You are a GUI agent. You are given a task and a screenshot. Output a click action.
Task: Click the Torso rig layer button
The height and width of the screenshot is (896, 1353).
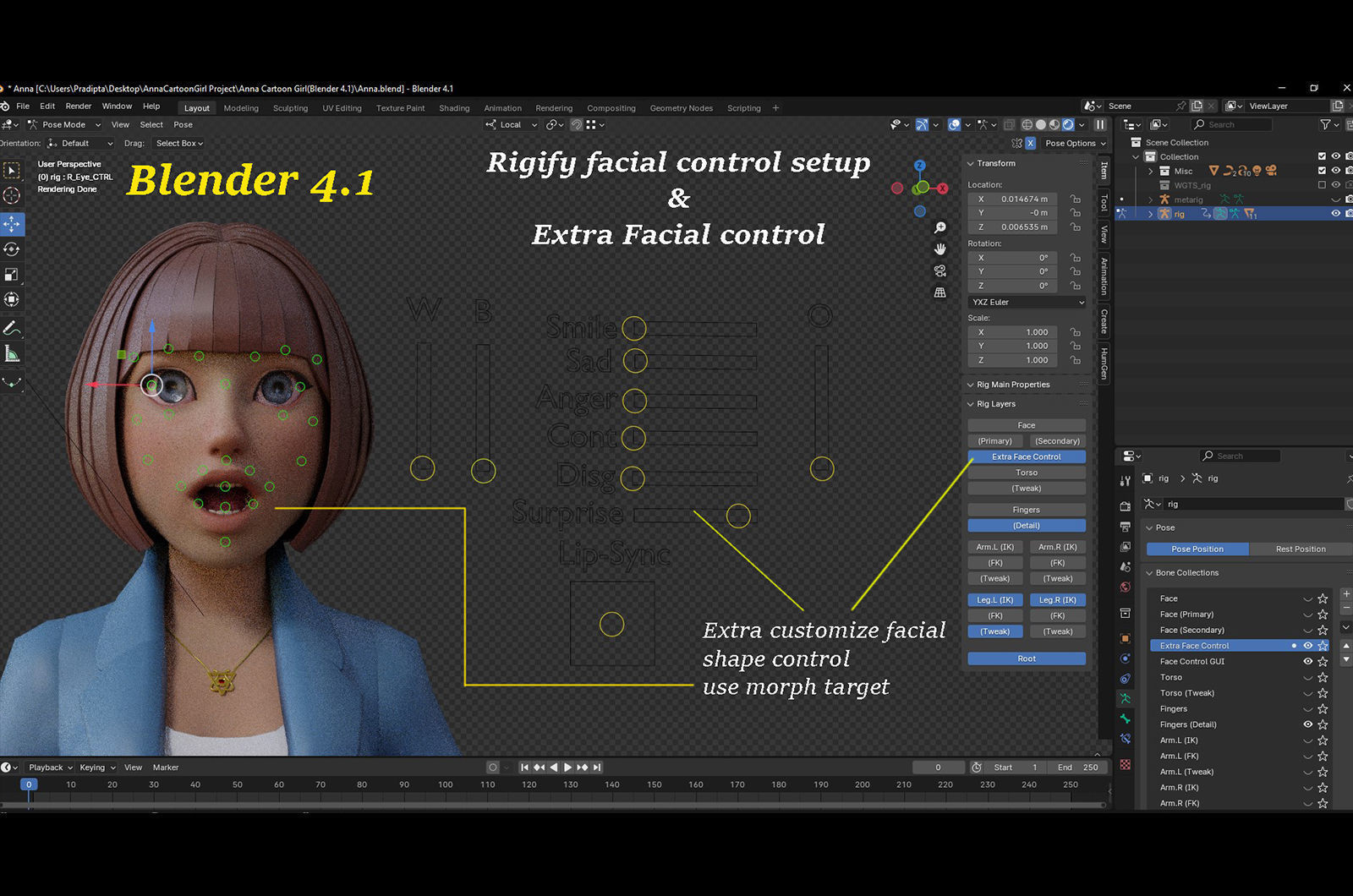tap(1027, 473)
